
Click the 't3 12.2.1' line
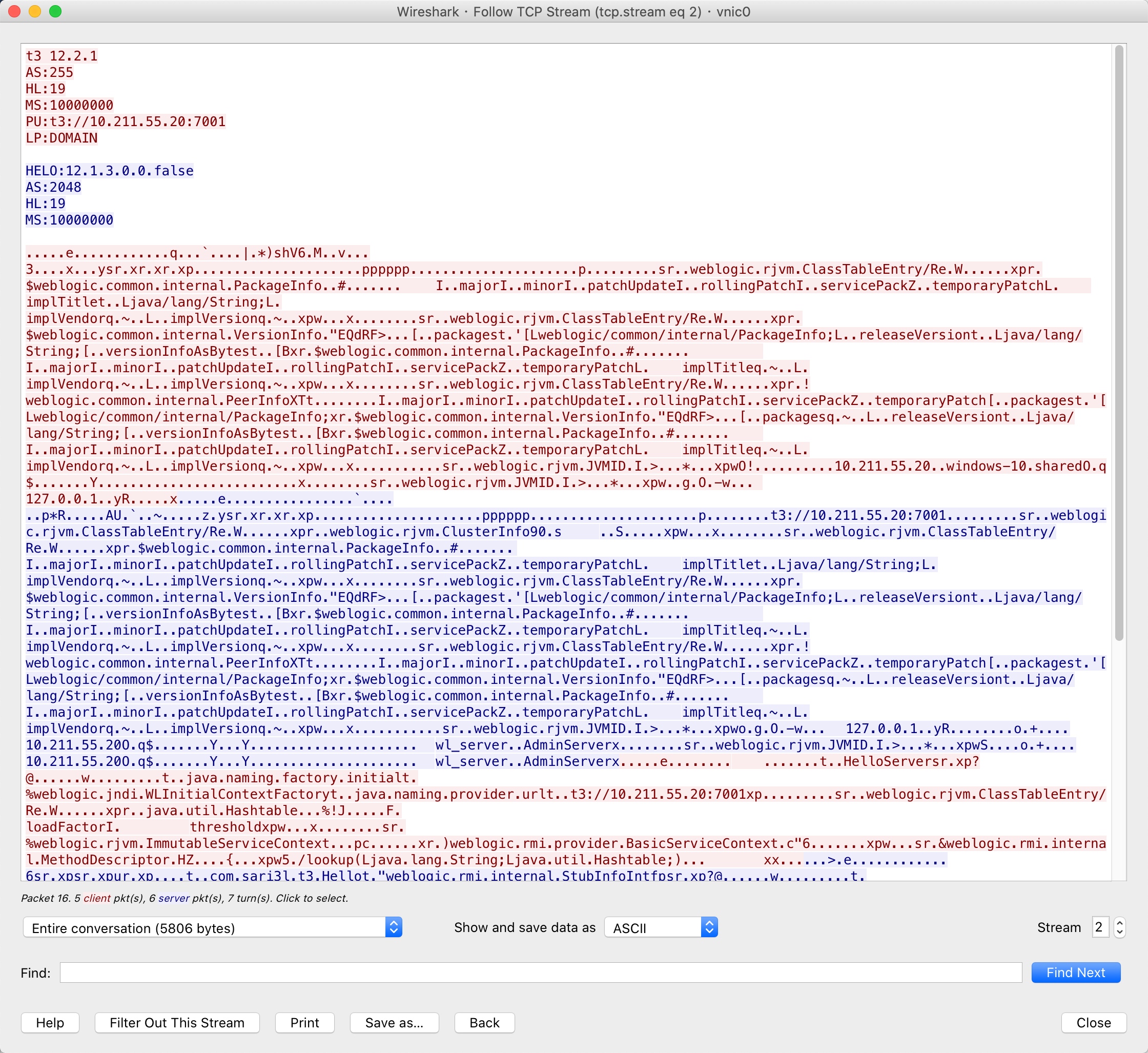[61, 56]
